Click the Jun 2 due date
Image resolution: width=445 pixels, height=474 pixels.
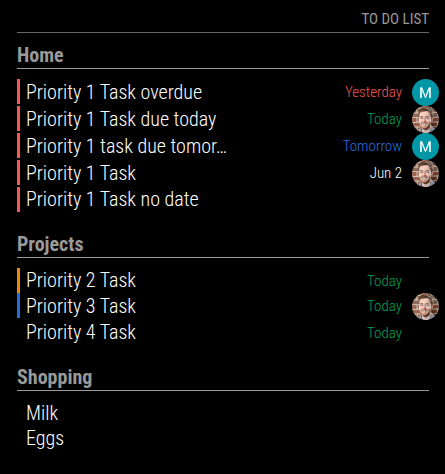[x=386, y=173]
